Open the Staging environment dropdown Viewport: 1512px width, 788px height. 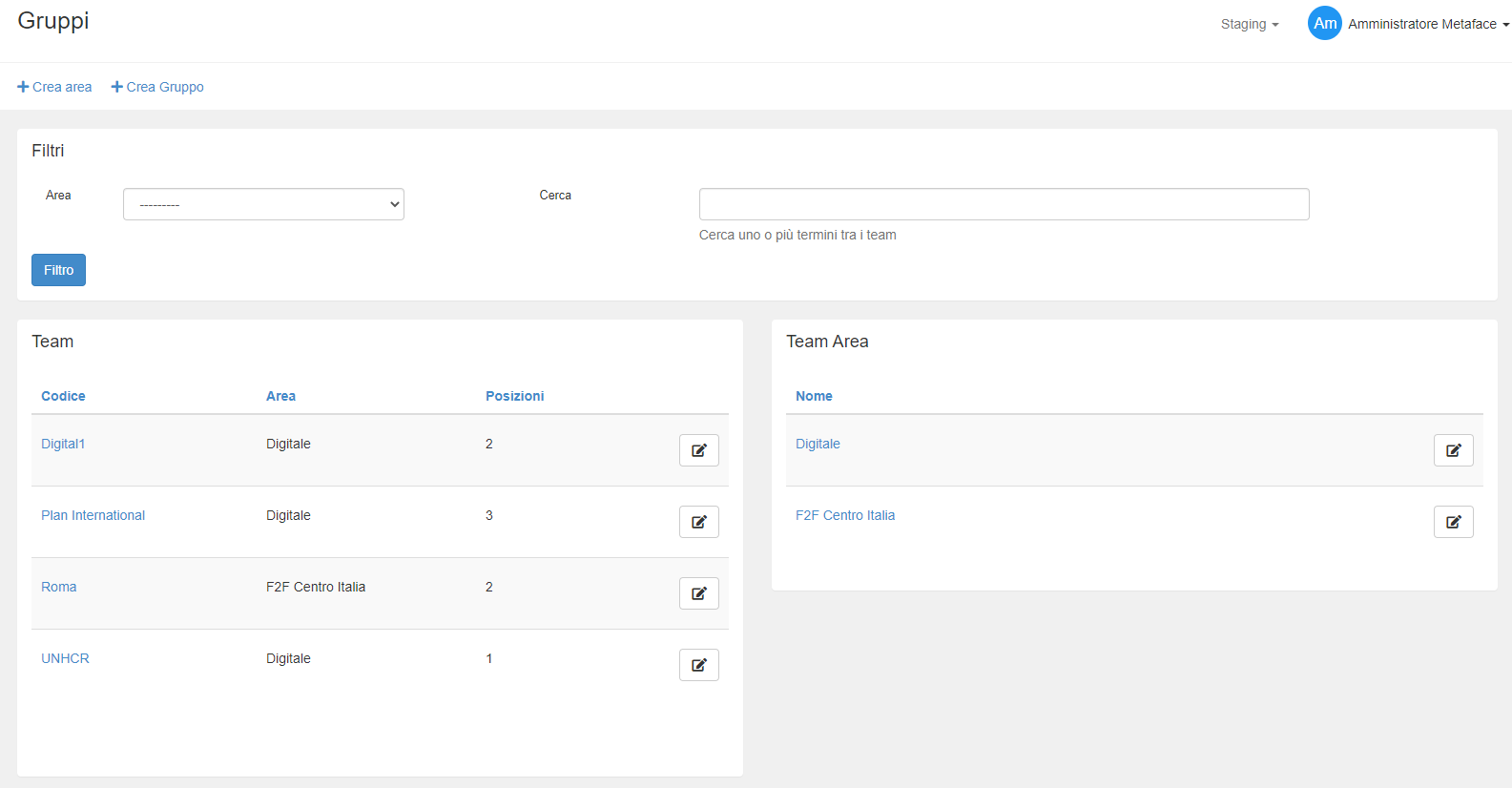(1249, 24)
